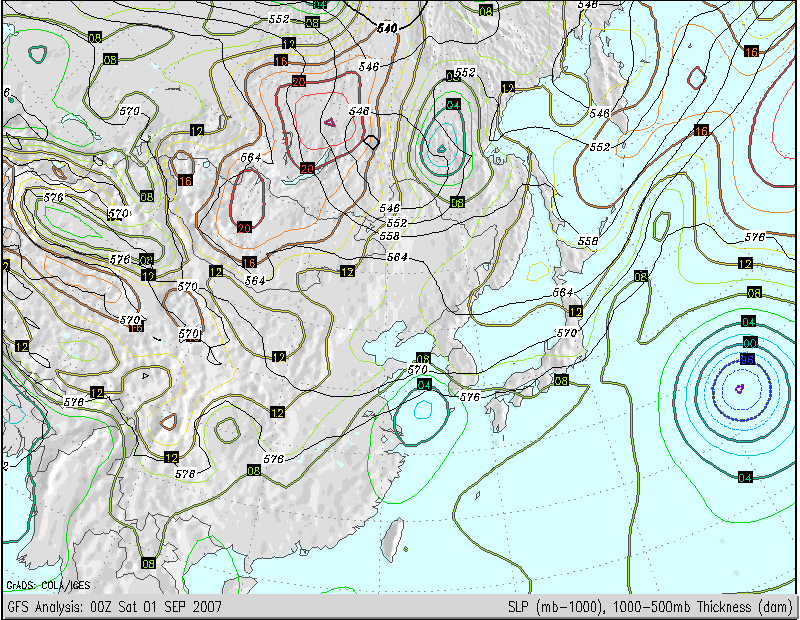Screen dimensions: 800x620
Task: Click the bold 540 thickness label
Action: 387,28
